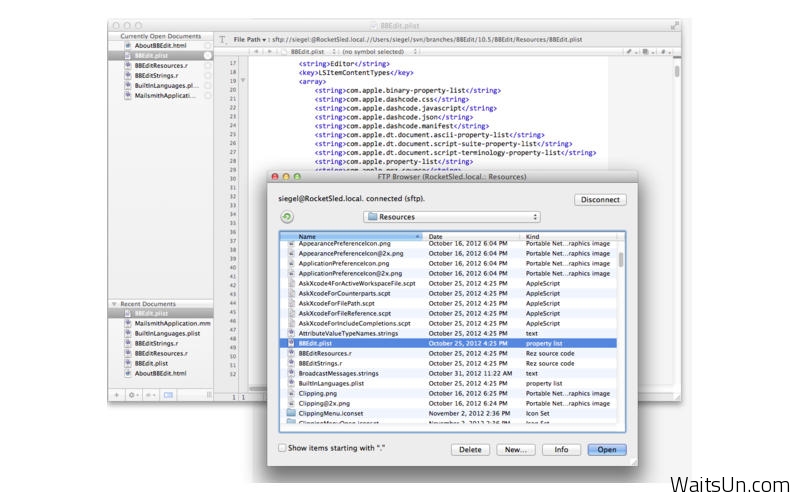The width and height of the screenshot is (800, 500).
Task: Select ApplicationPreferenceIcon.png in FTP list
Action: 448,263
